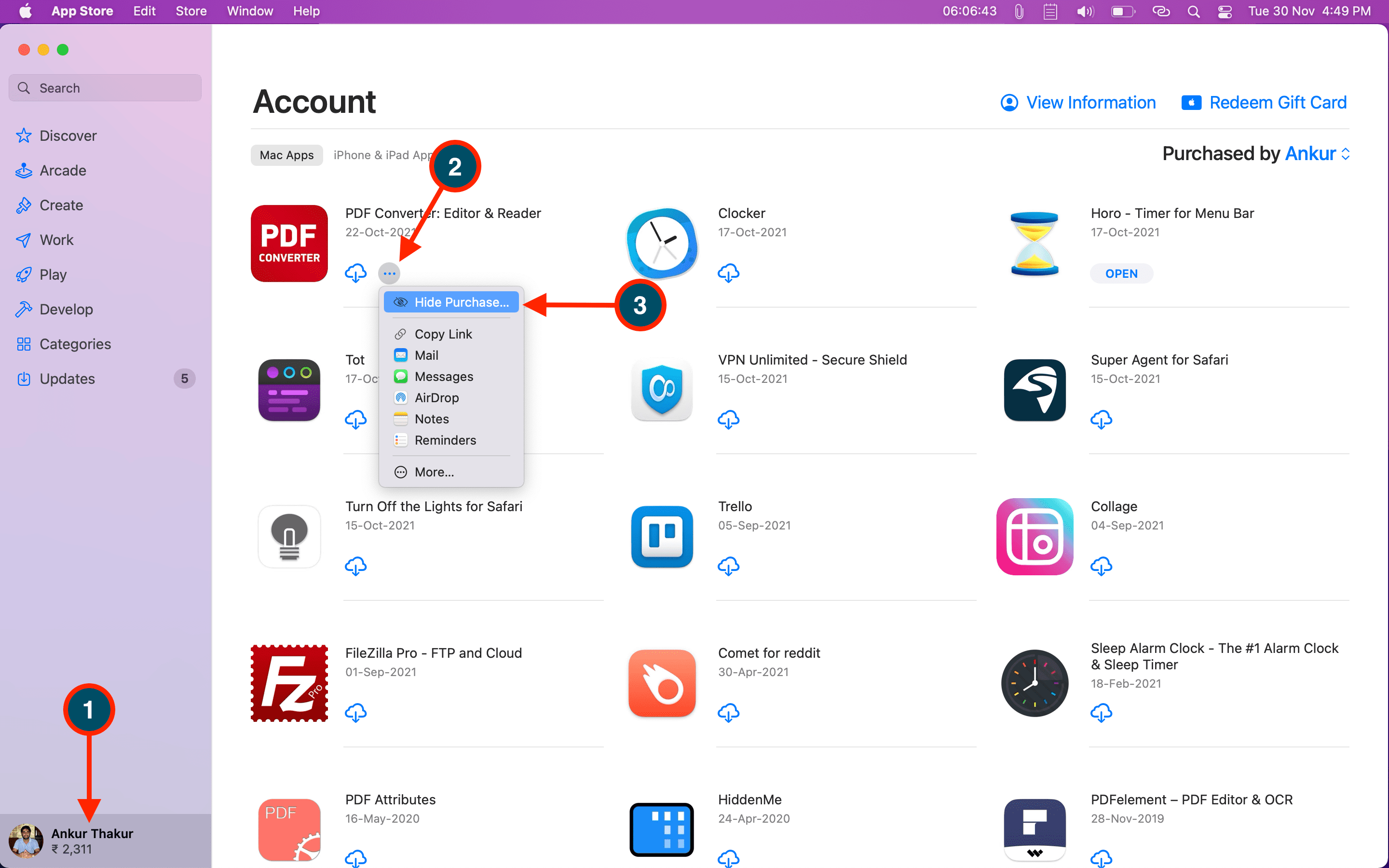Image resolution: width=1389 pixels, height=868 pixels.
Task: Download VPN Unlimited via cloud icon
Action: 728,420
